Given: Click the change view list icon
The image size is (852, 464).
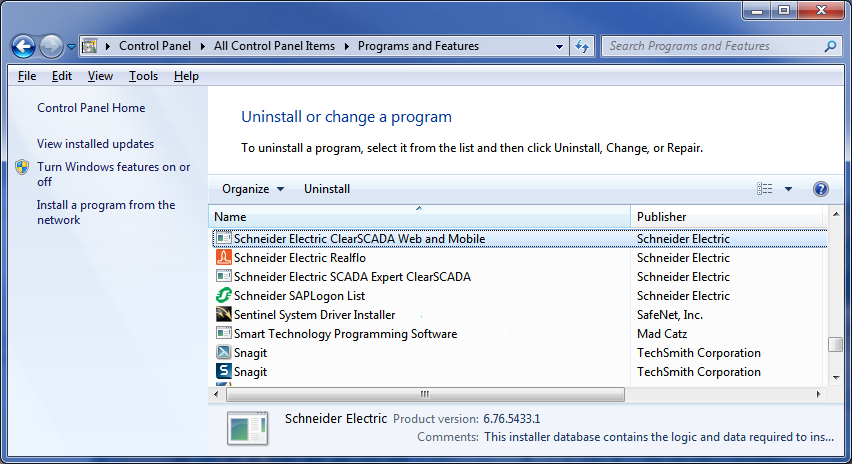Looking at the screenshot, I should coord(765,189).
